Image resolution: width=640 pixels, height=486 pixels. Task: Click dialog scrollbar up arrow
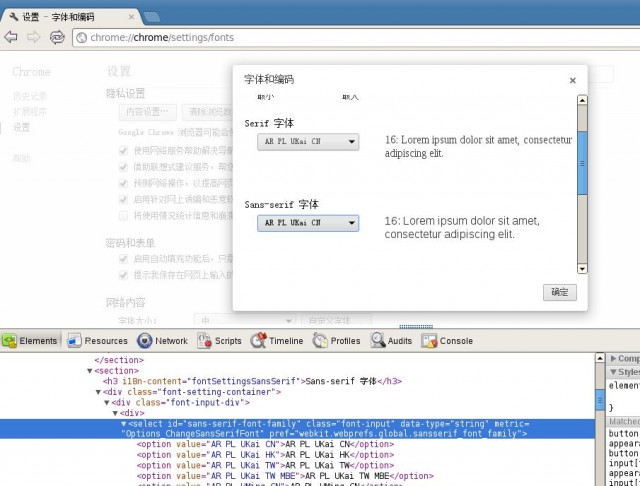coord(582,100)
